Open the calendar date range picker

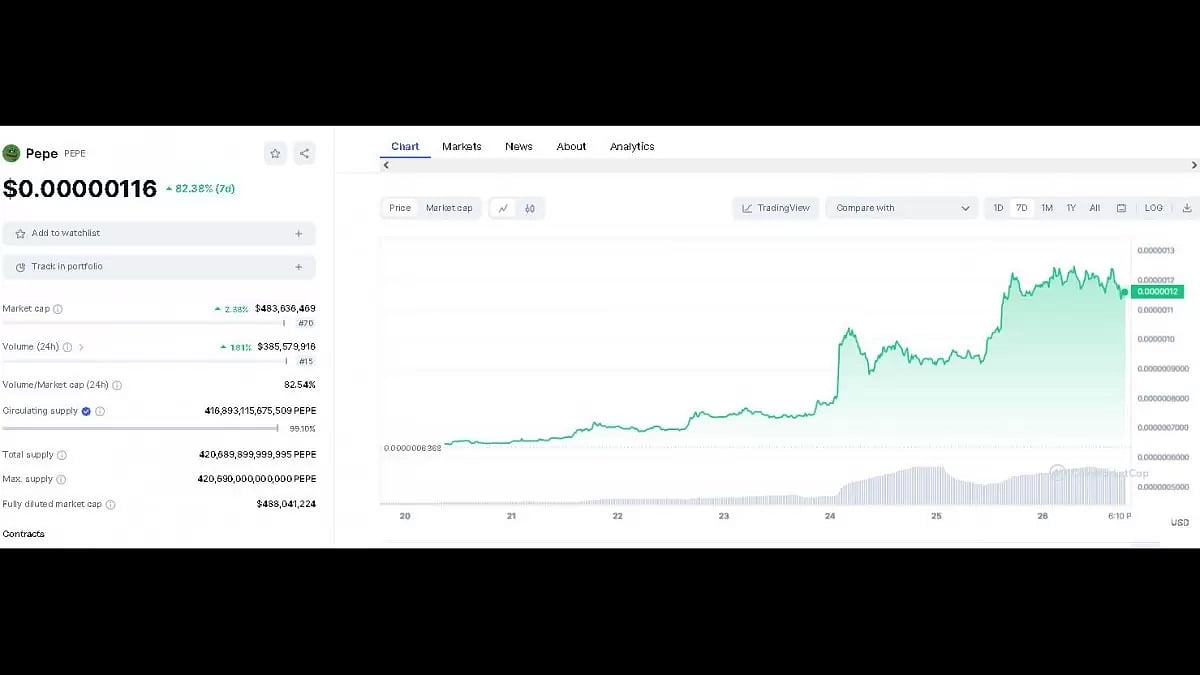(1121, 208)
